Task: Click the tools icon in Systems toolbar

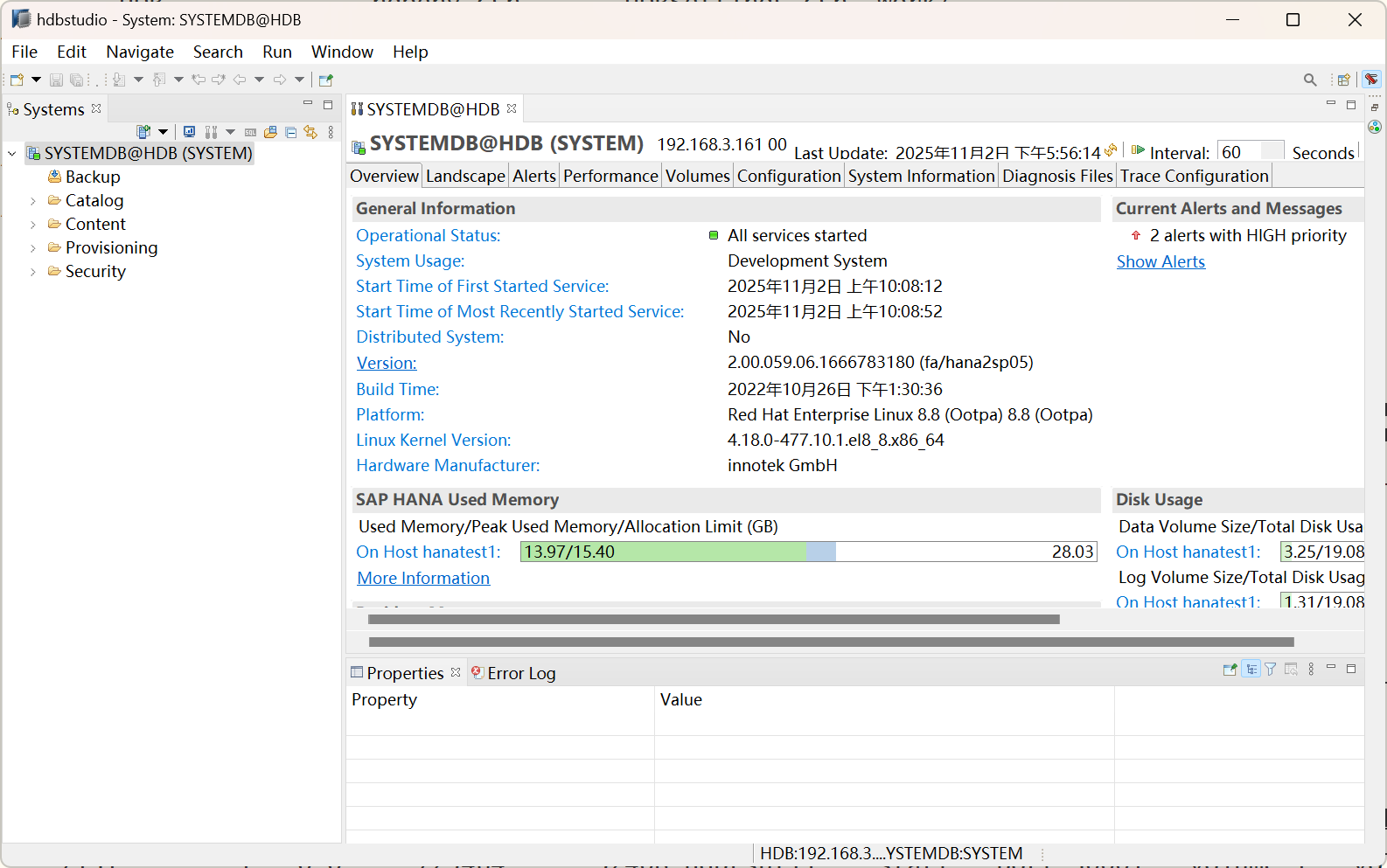Action: (x=211, y=132)
